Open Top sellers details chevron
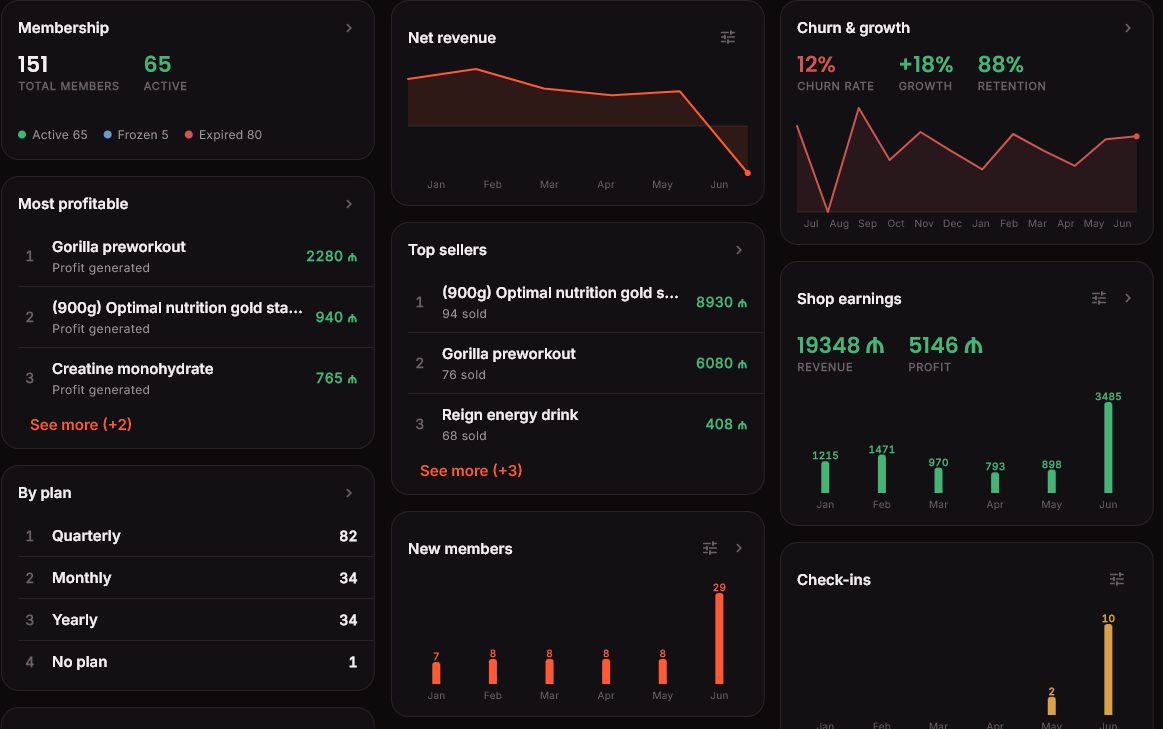1163x729 pixels. 739,250
